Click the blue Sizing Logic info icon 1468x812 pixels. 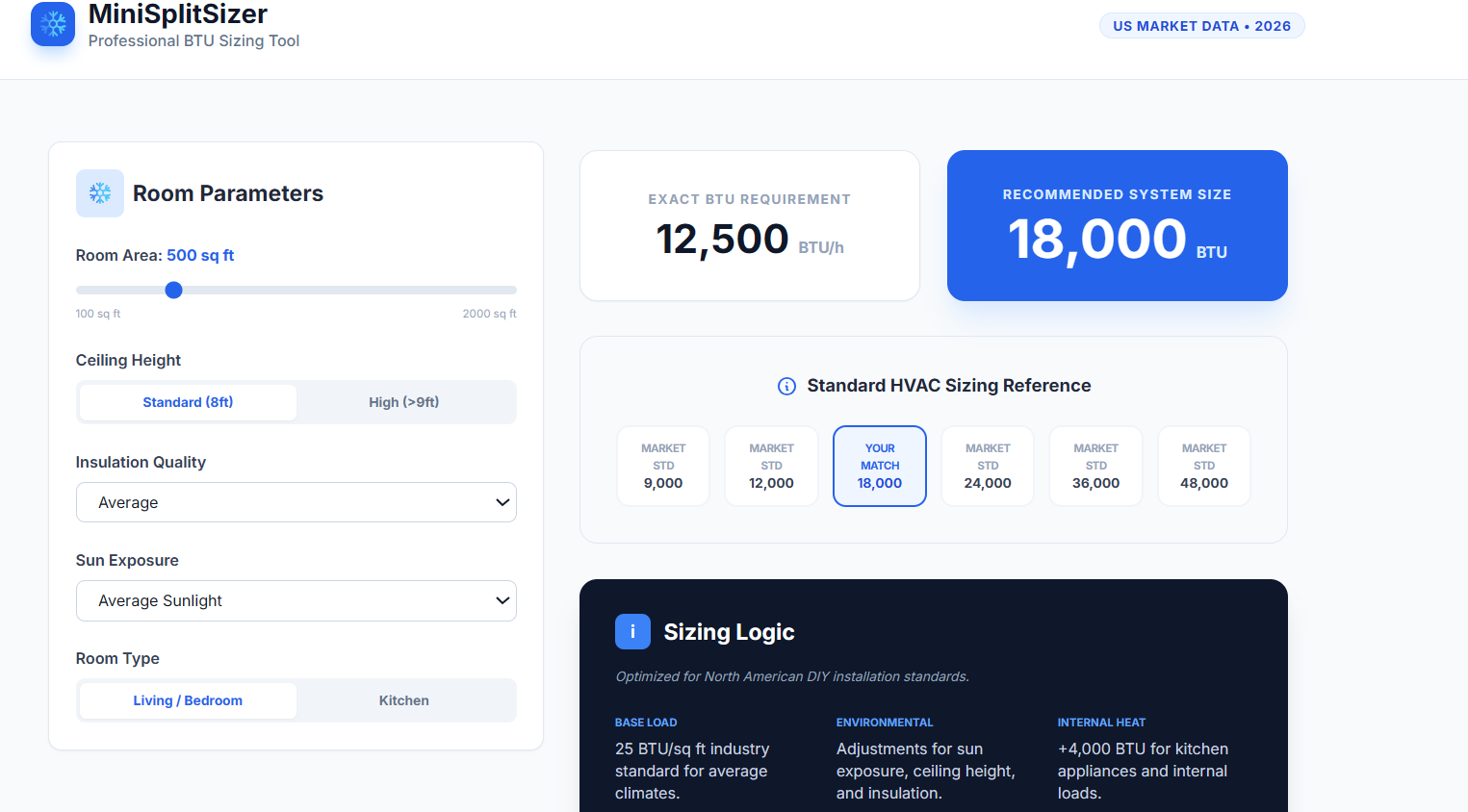(632, 632)
